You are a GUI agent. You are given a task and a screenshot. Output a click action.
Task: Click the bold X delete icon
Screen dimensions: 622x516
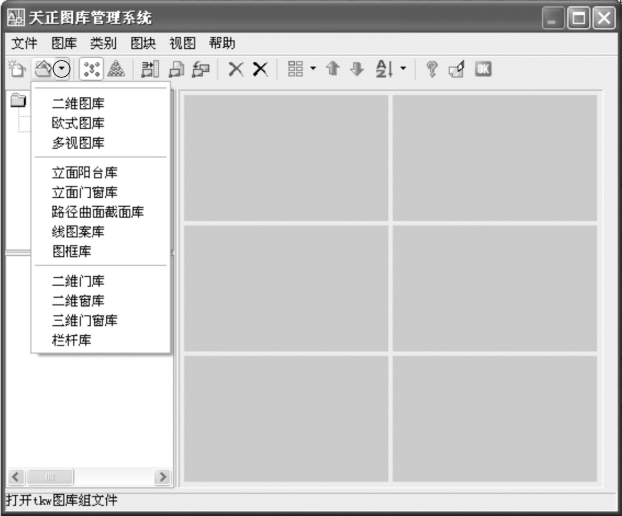click(x=260, y=69)
